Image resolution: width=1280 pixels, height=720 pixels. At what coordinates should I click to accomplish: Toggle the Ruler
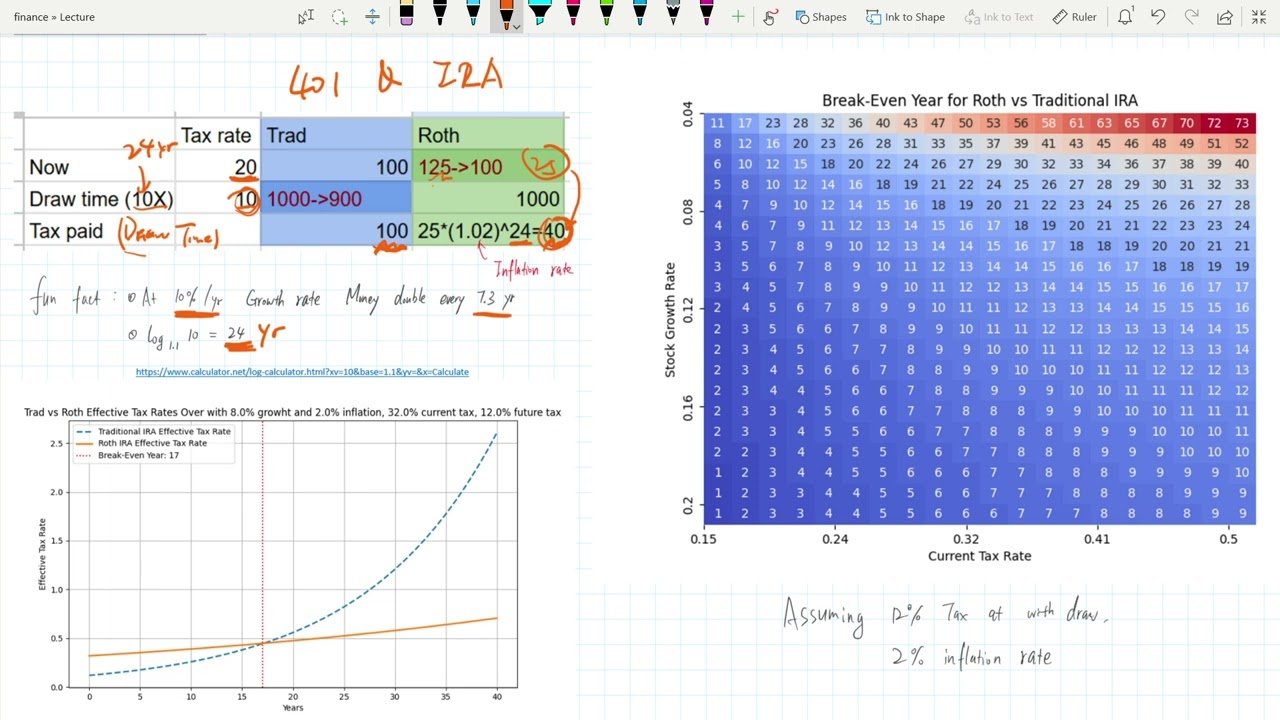[x=1075, y=16]
